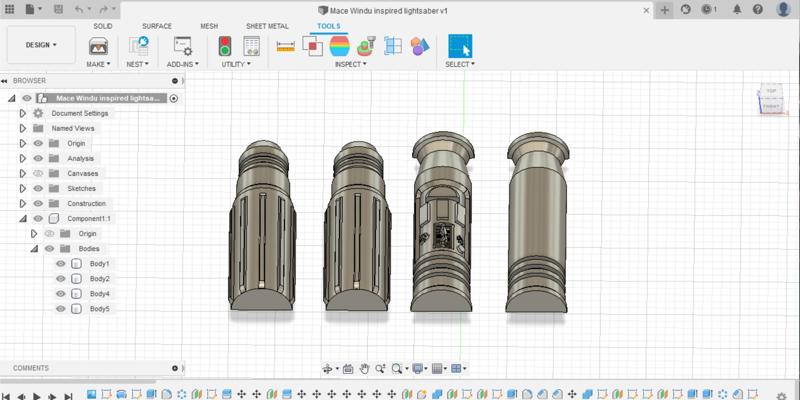Open the notifications bell
The image size is (800, 400).
pos(737,9)
